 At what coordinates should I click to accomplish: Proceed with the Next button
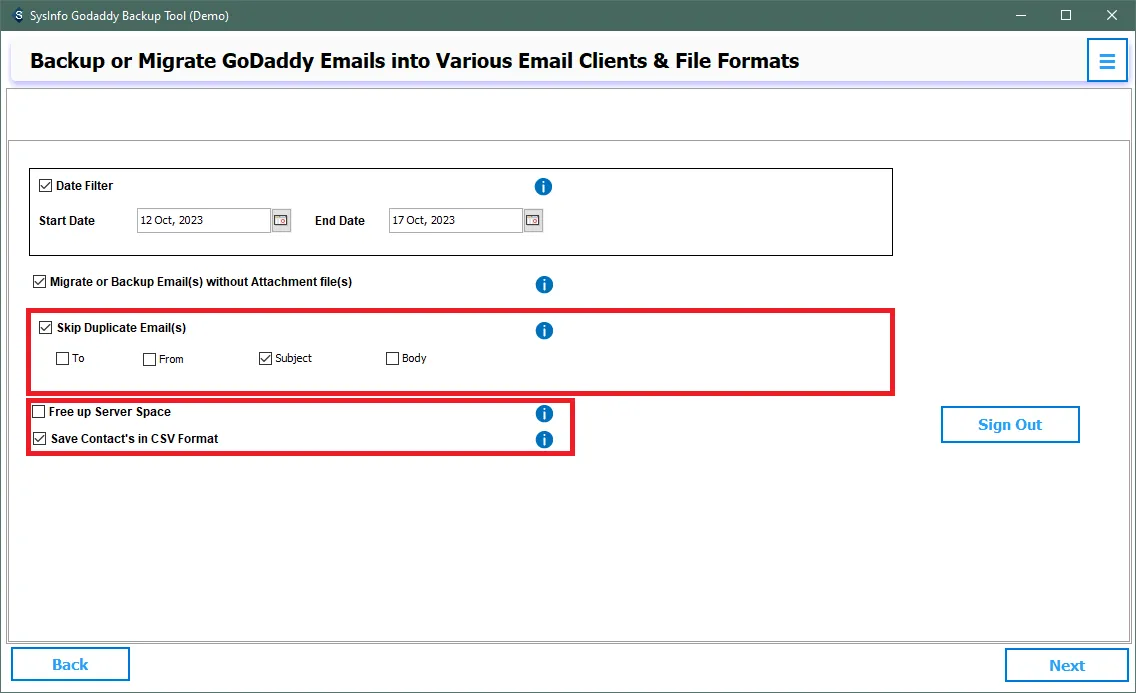click(x=1066, y=665)
